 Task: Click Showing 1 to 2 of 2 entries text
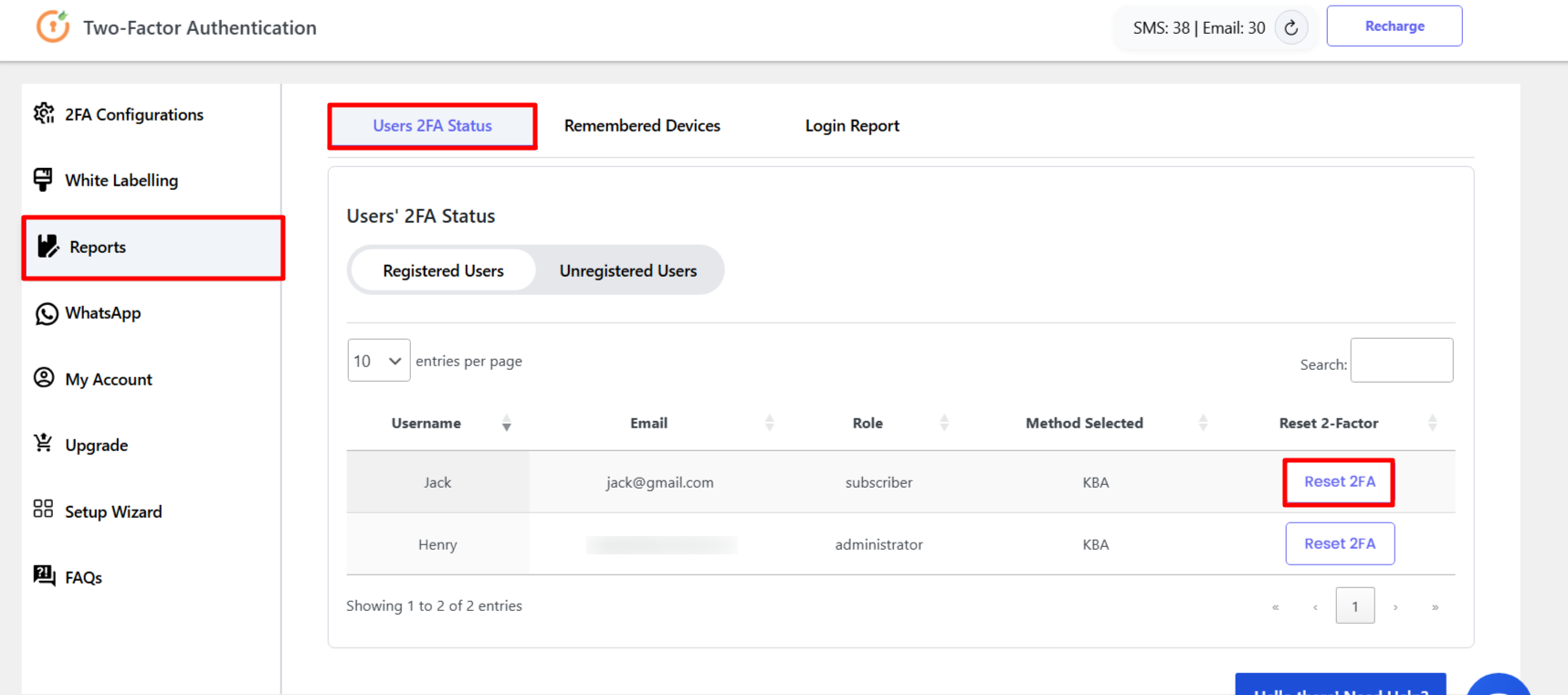click(434, 605)
